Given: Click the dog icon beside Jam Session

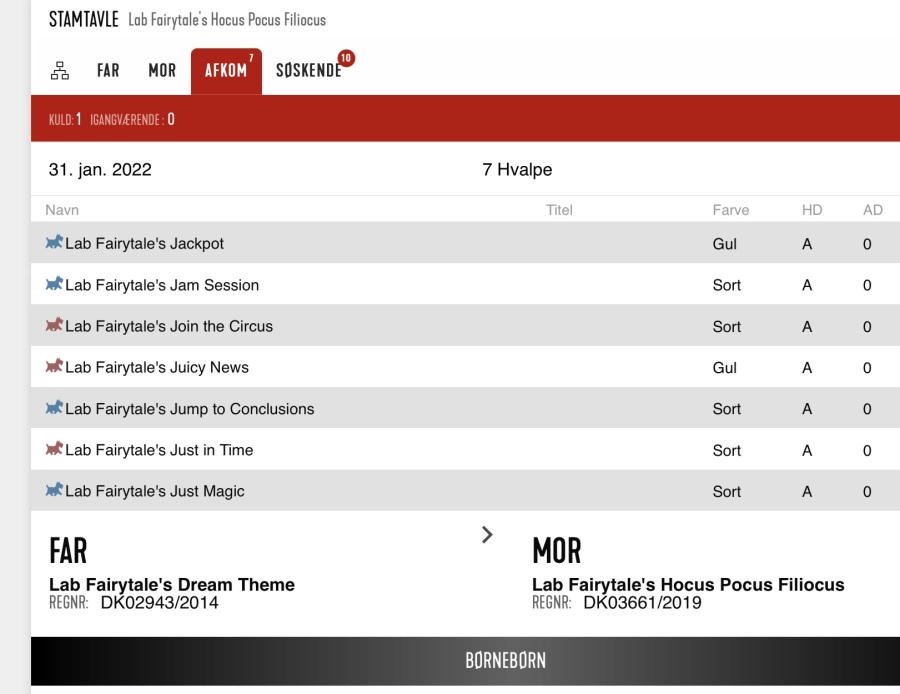Looking at the screenshot, I should coord(54,284).
